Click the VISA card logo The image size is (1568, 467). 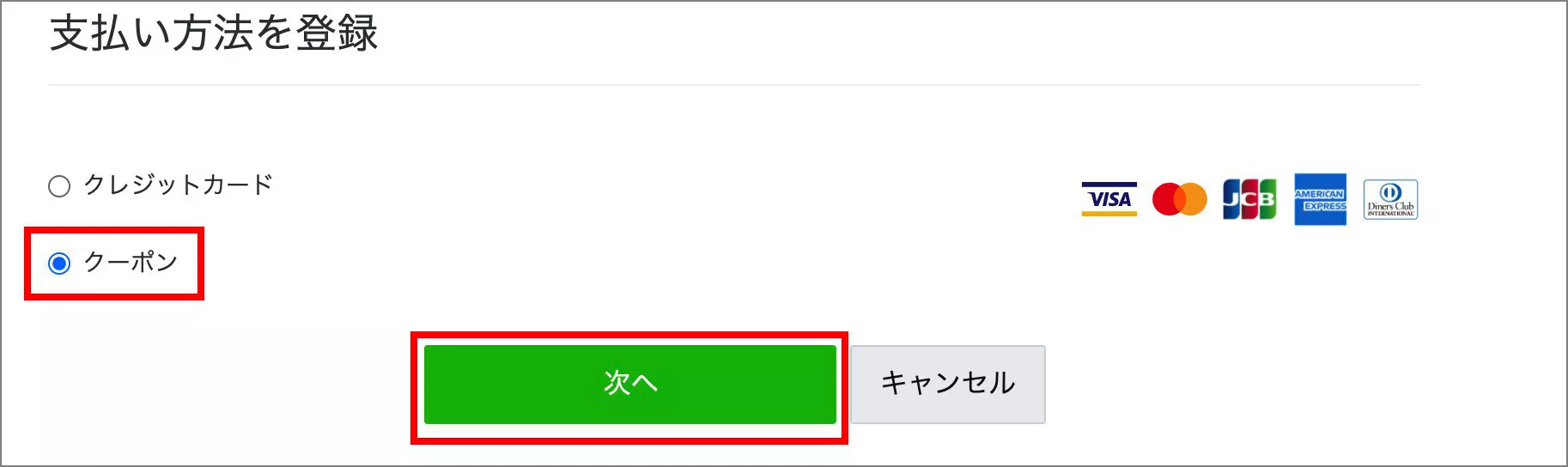[1109, 199]
